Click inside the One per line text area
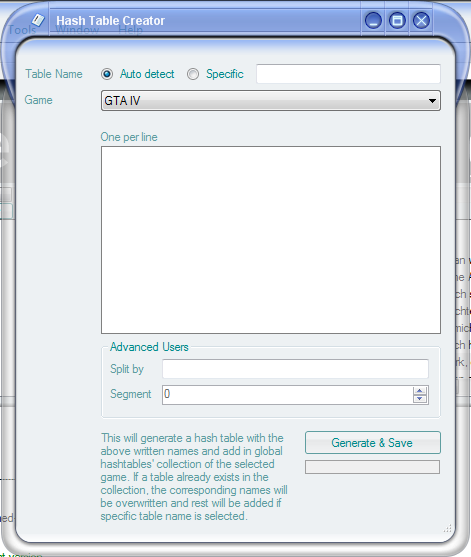The width and height of the screenshot is (471, 557). [x=271, y=240]
